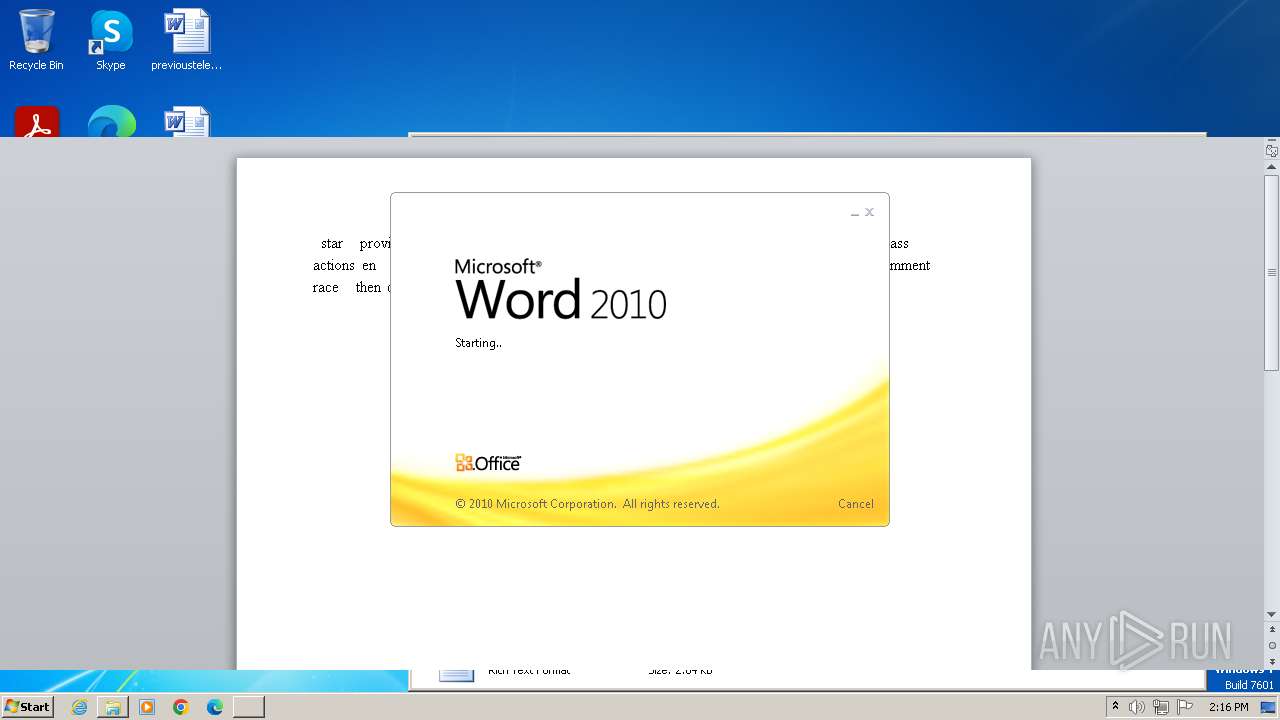Open the previoustele Word document on desktop
The width and height of the screenshot is (1280, 720).
(187, 41)
